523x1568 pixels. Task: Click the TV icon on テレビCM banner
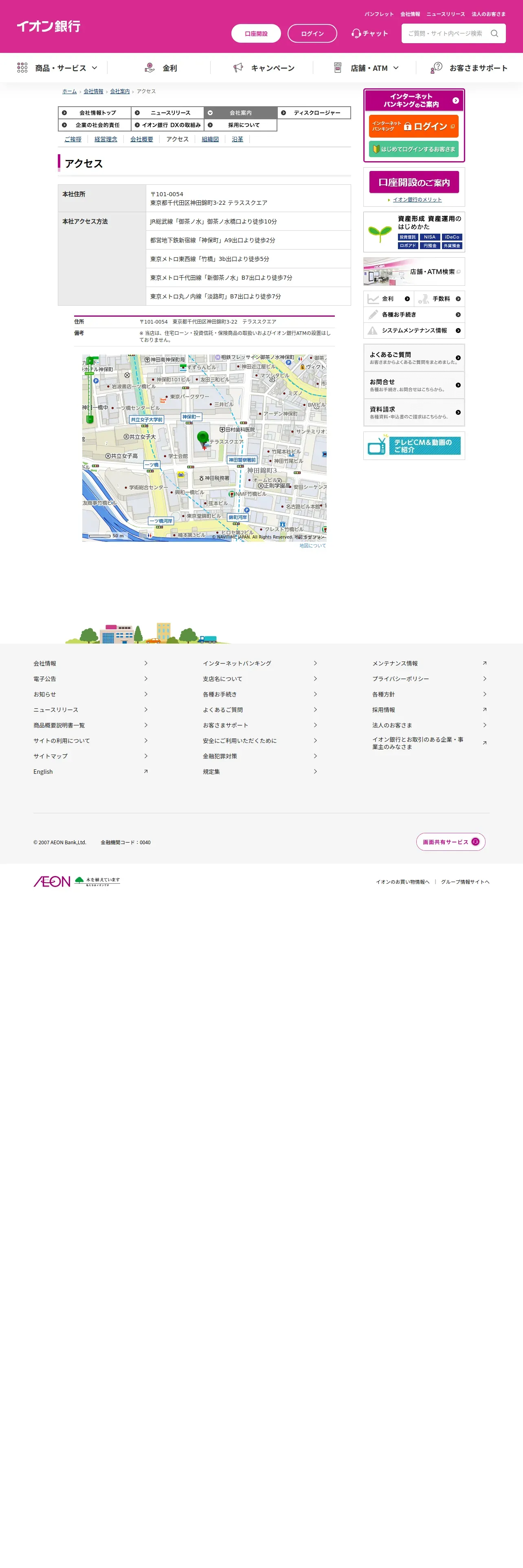point(377,446)
